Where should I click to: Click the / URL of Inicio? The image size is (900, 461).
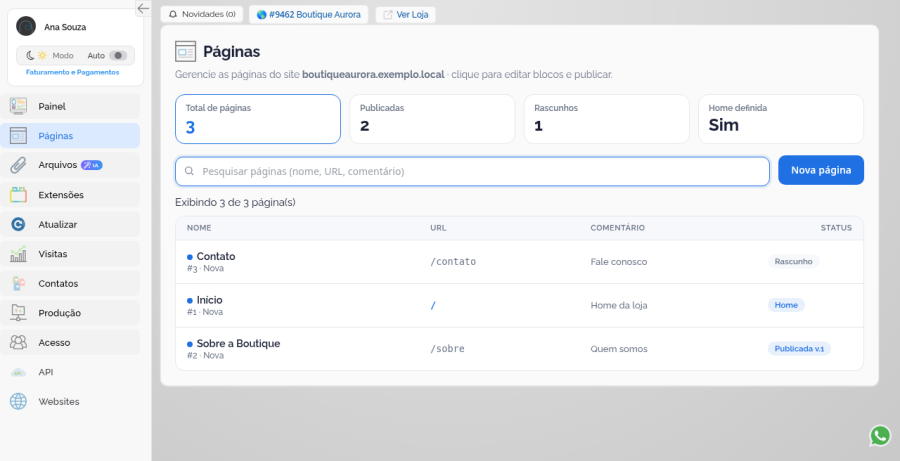(x=433, y=305)
